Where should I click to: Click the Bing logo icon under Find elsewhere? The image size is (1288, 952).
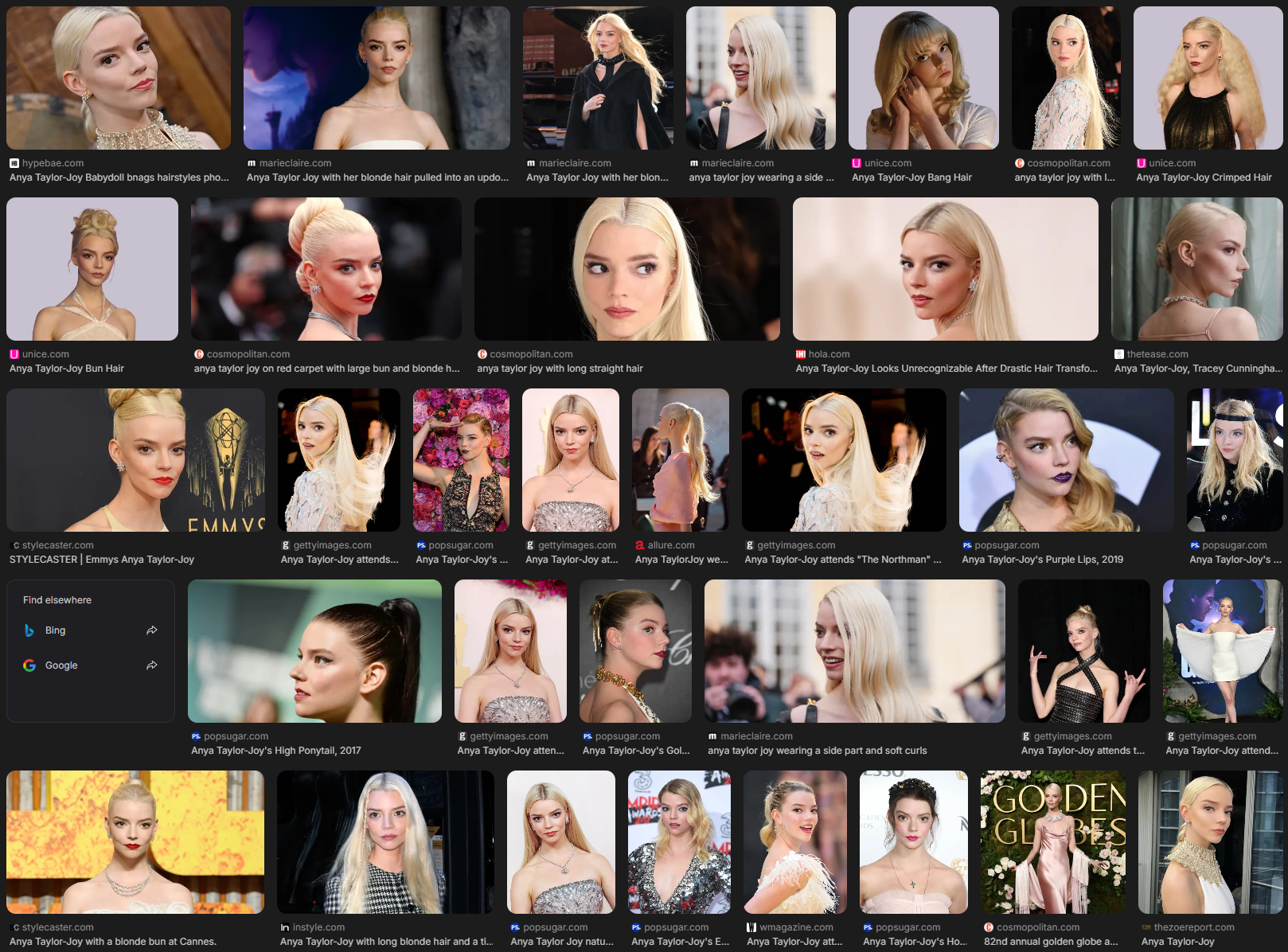click(x=29, y=630)
